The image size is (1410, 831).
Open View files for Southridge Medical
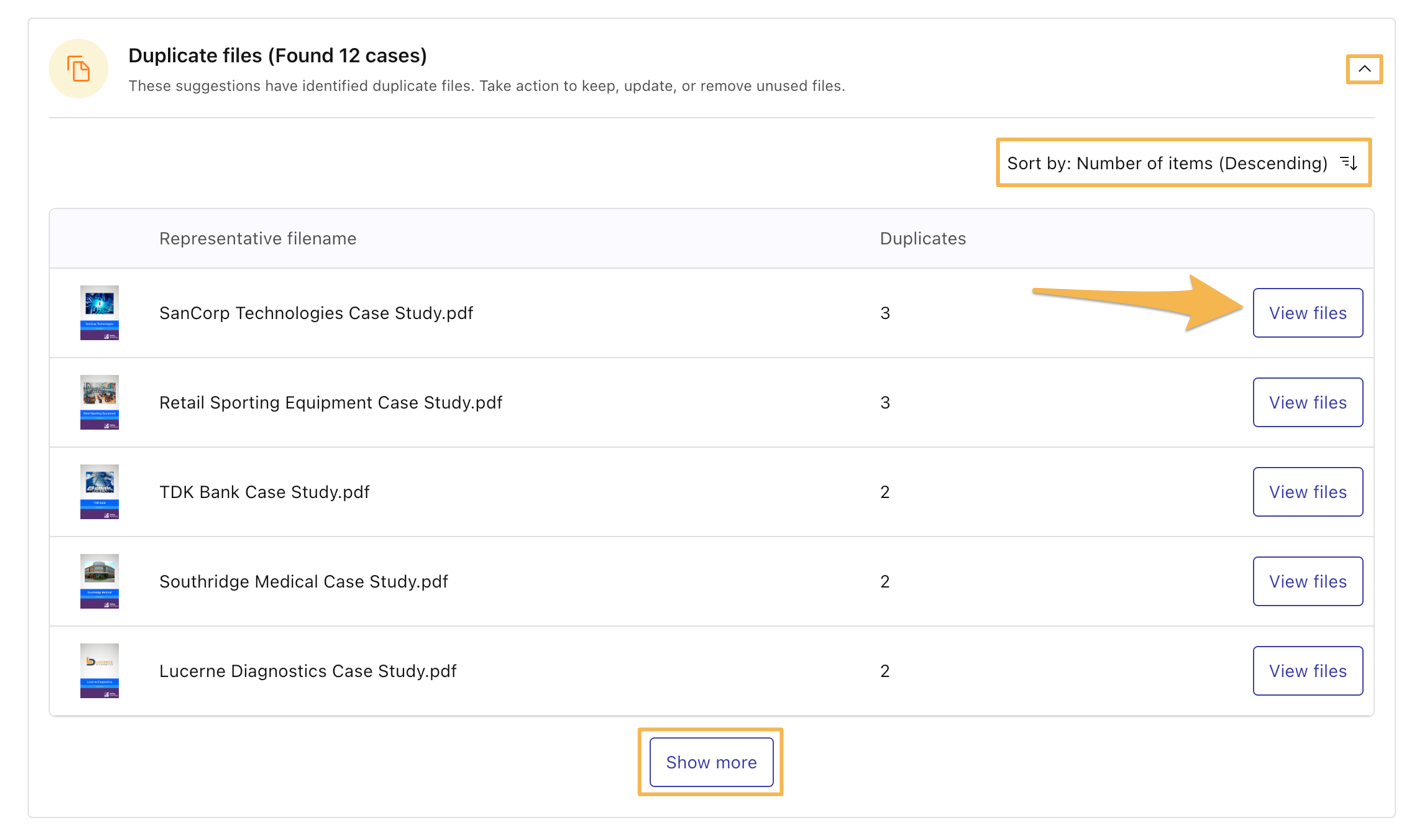pyautogui.click(x=1307, y=582)
